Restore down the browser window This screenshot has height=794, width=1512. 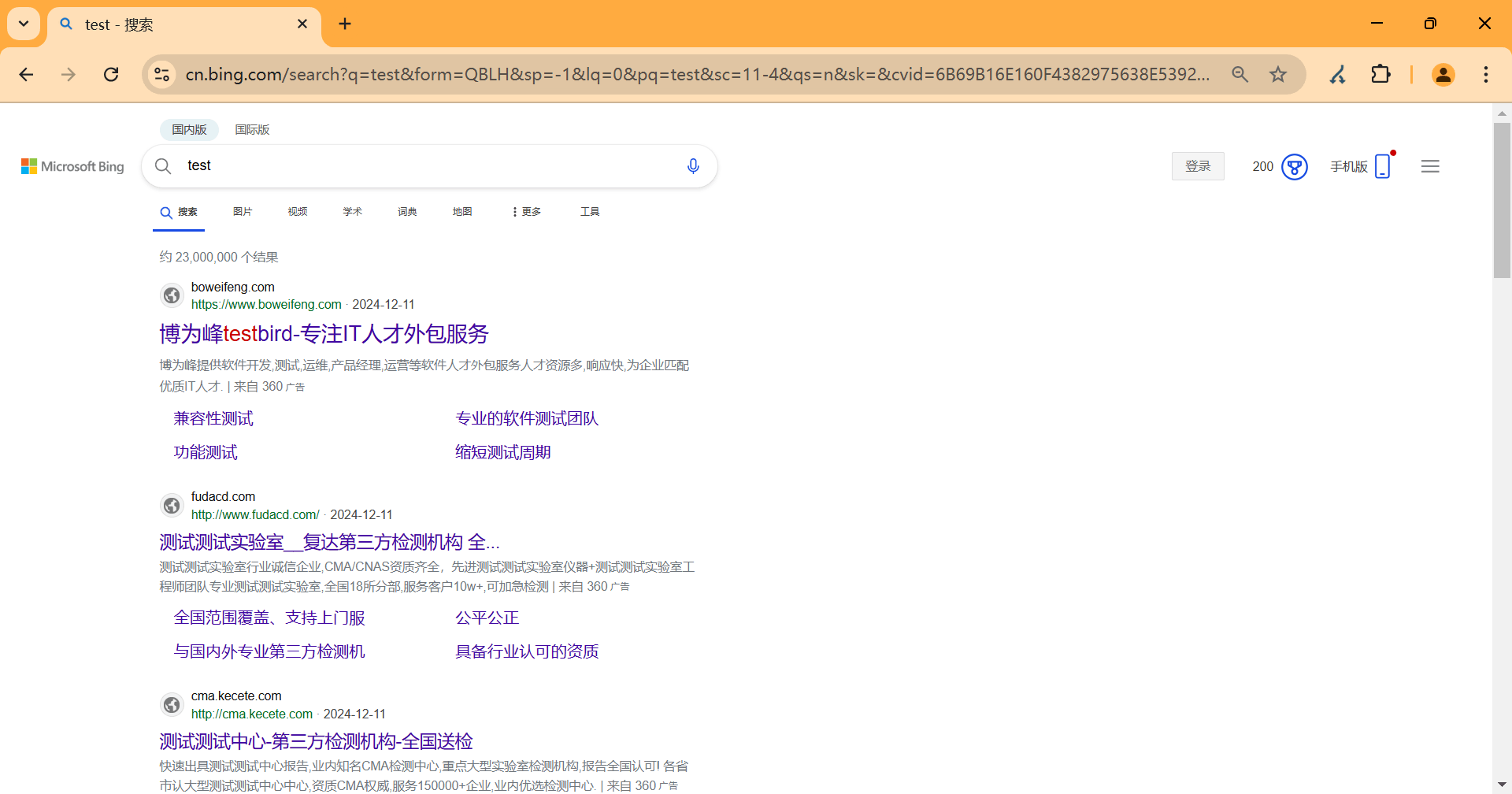(x=1430, y=24)
